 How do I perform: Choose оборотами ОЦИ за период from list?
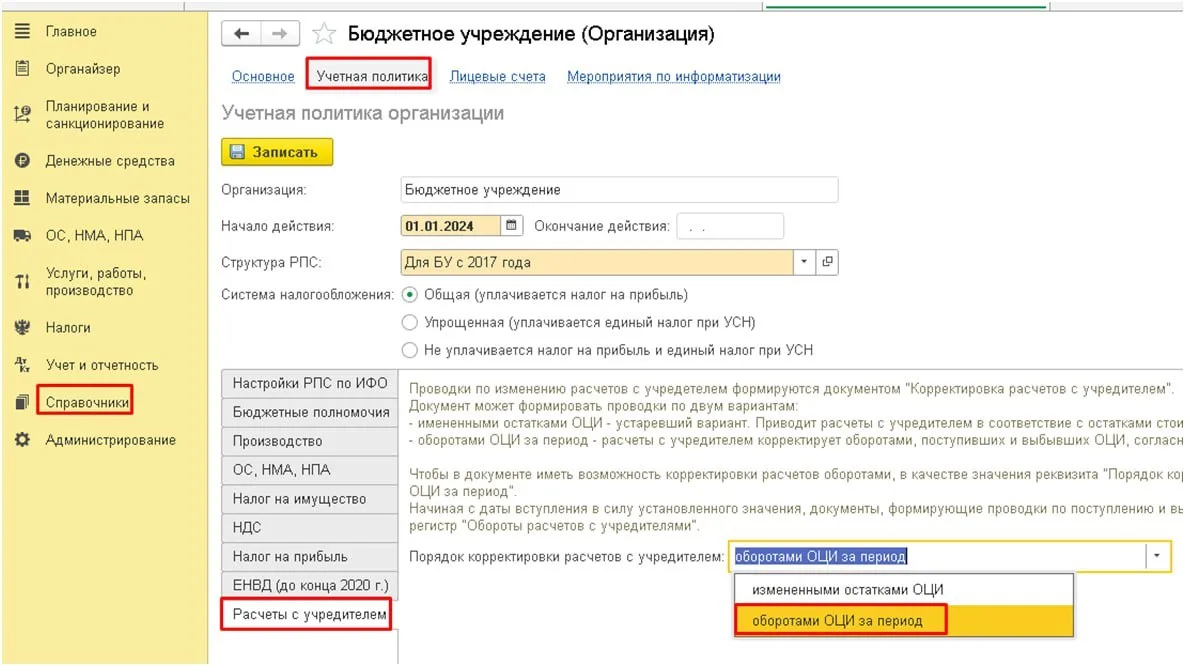(903, 621)
